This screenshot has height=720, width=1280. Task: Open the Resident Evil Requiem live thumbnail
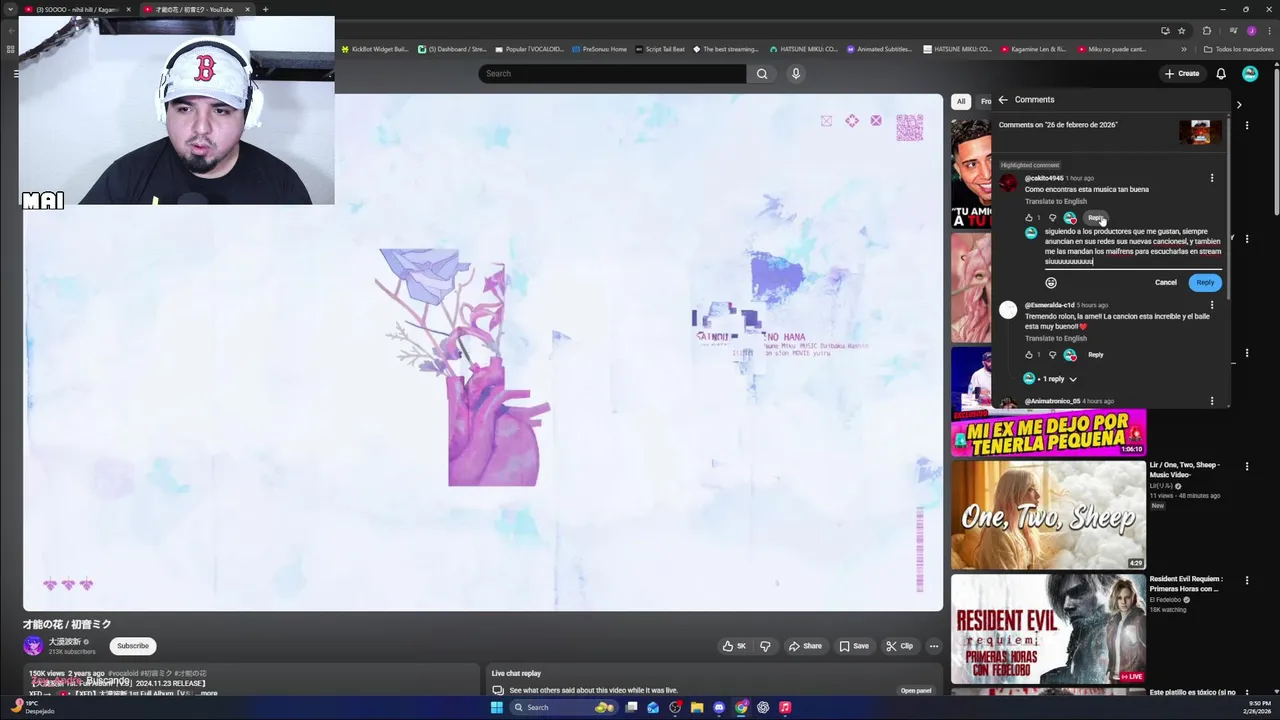[1048, 628]
